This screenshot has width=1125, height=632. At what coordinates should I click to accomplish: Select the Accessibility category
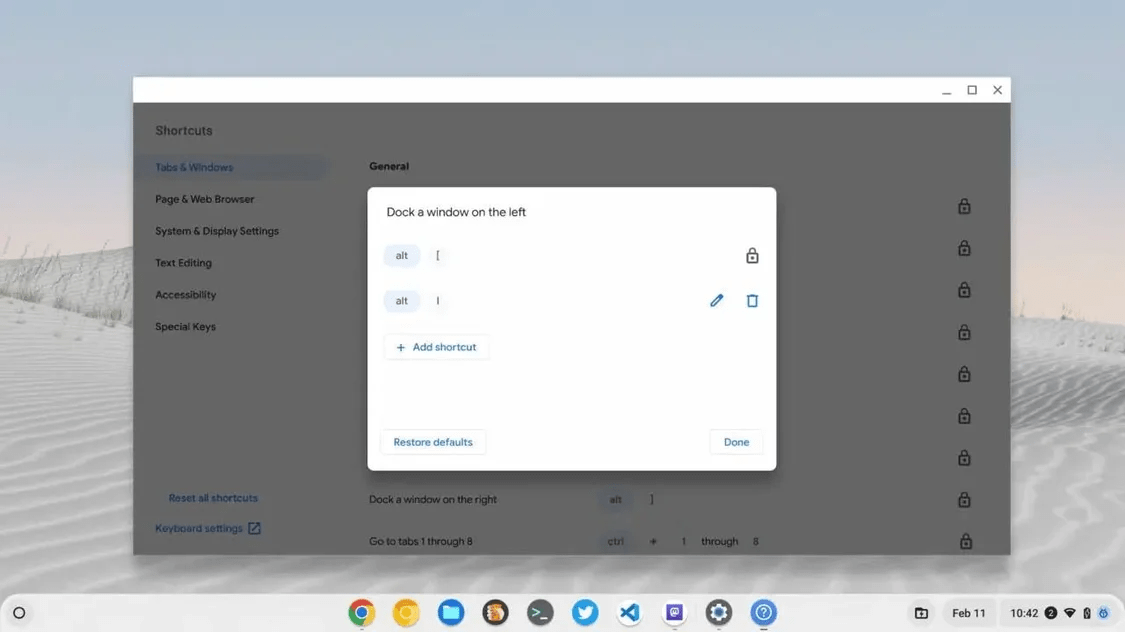click(x=185, y=294)
